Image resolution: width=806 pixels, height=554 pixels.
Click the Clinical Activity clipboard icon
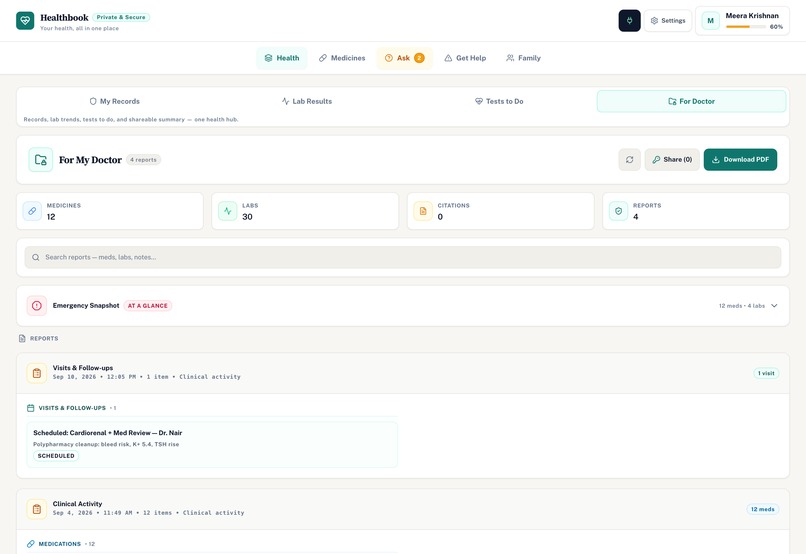pos(36,509)
